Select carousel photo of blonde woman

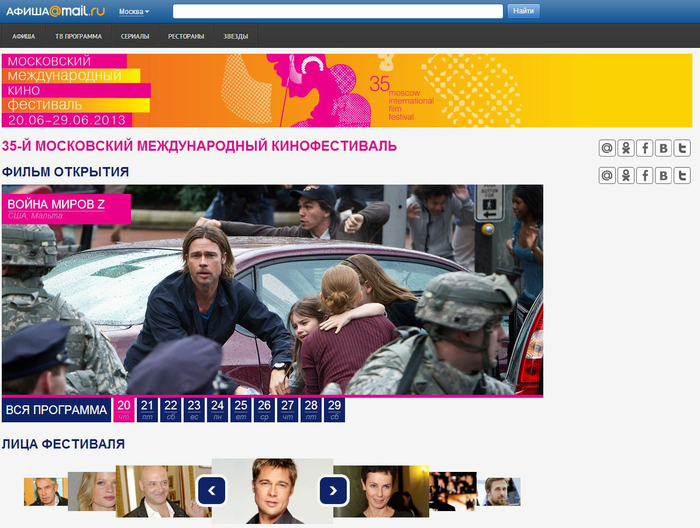pos(92,491)
